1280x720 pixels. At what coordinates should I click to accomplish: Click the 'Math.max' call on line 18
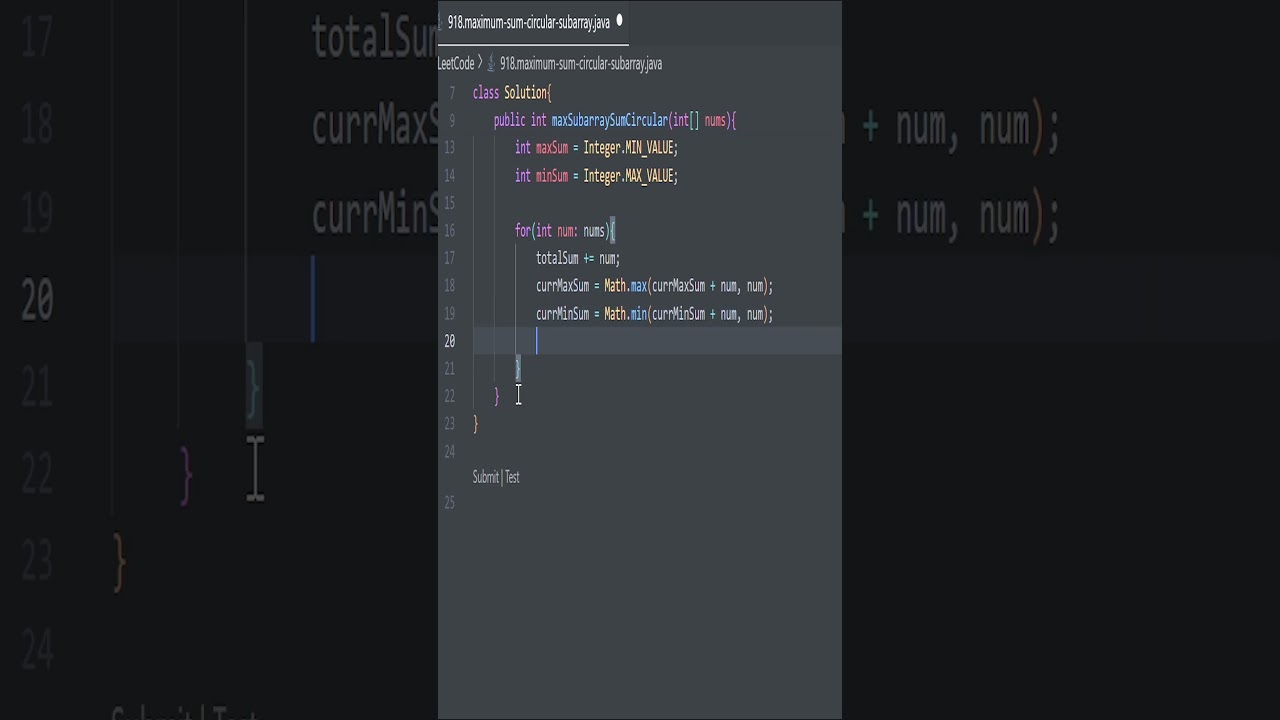point(625,286)
